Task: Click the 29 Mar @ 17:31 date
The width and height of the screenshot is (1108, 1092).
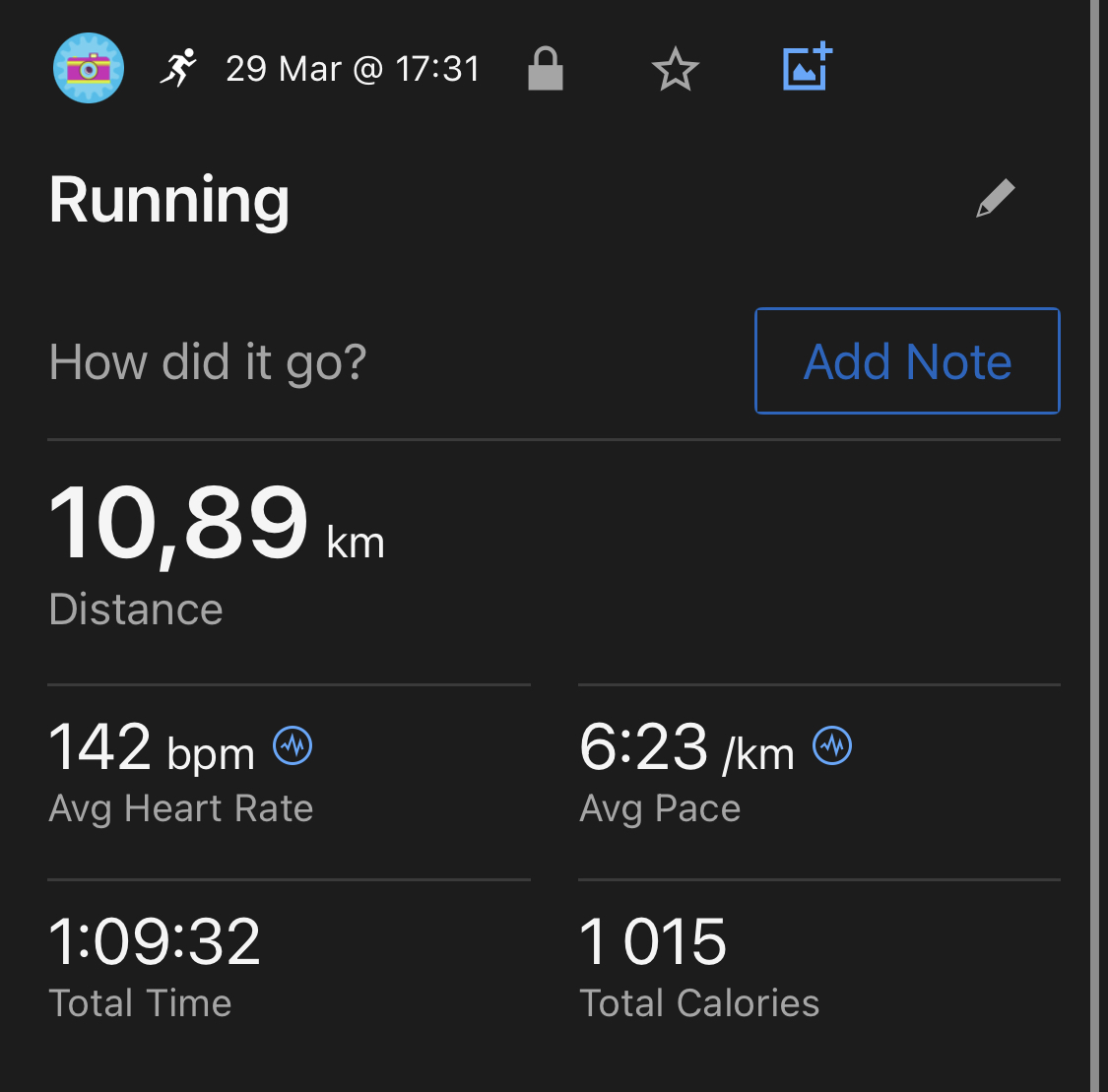Action: click(353, 69)
